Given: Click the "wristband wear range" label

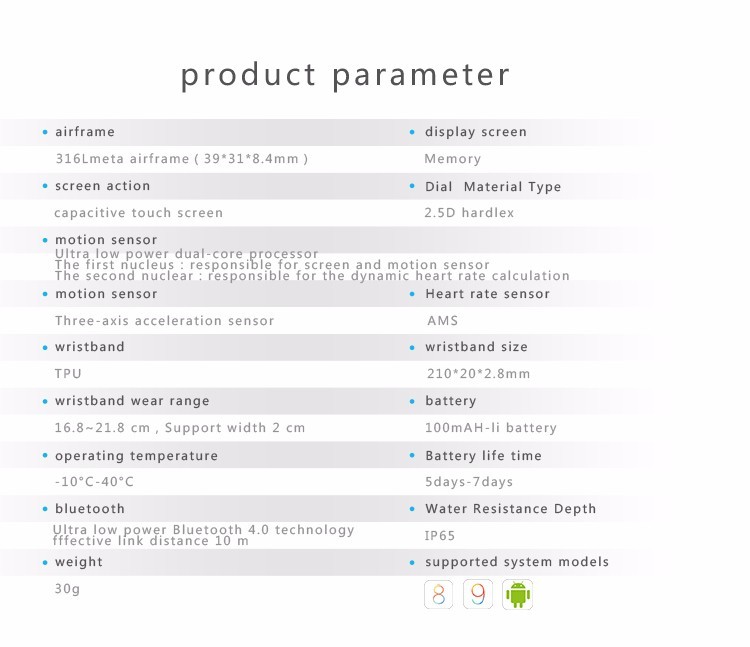Looking at the screenshot, I should point(132,401).
